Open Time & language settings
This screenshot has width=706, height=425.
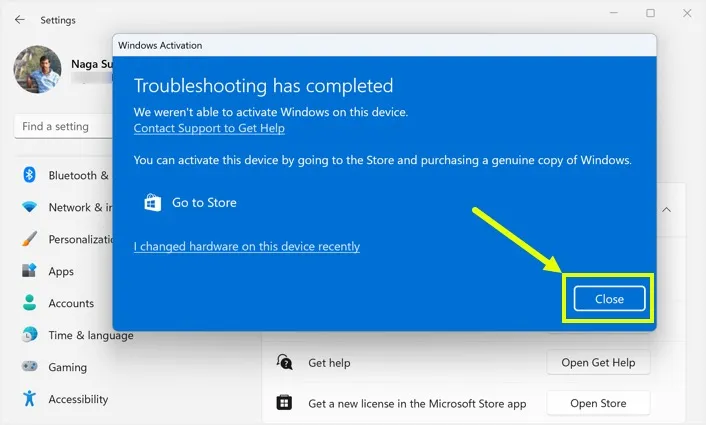[91, 335]
